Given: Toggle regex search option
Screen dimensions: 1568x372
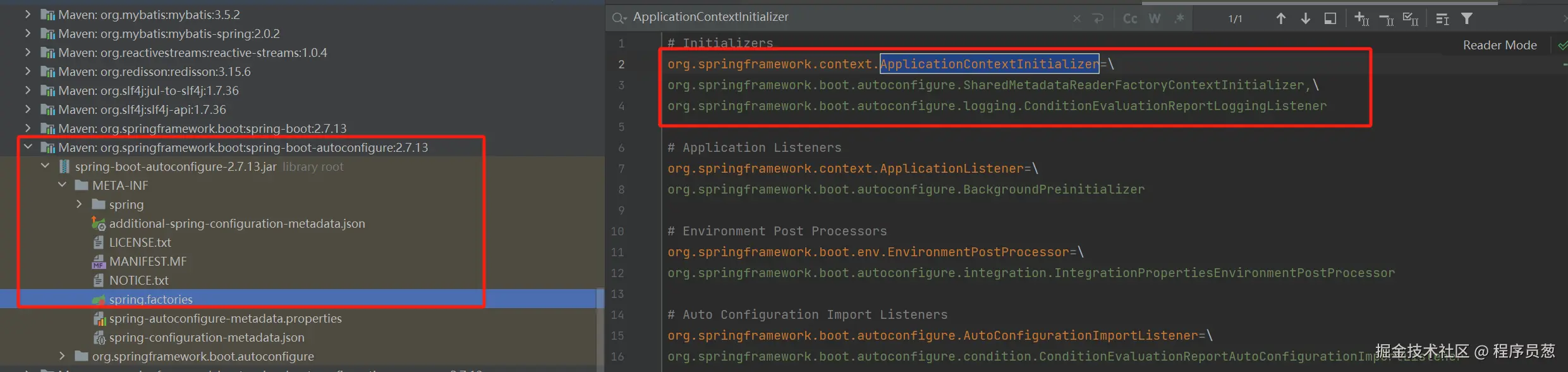Looking at the screenshot, I should [1179, 18].
